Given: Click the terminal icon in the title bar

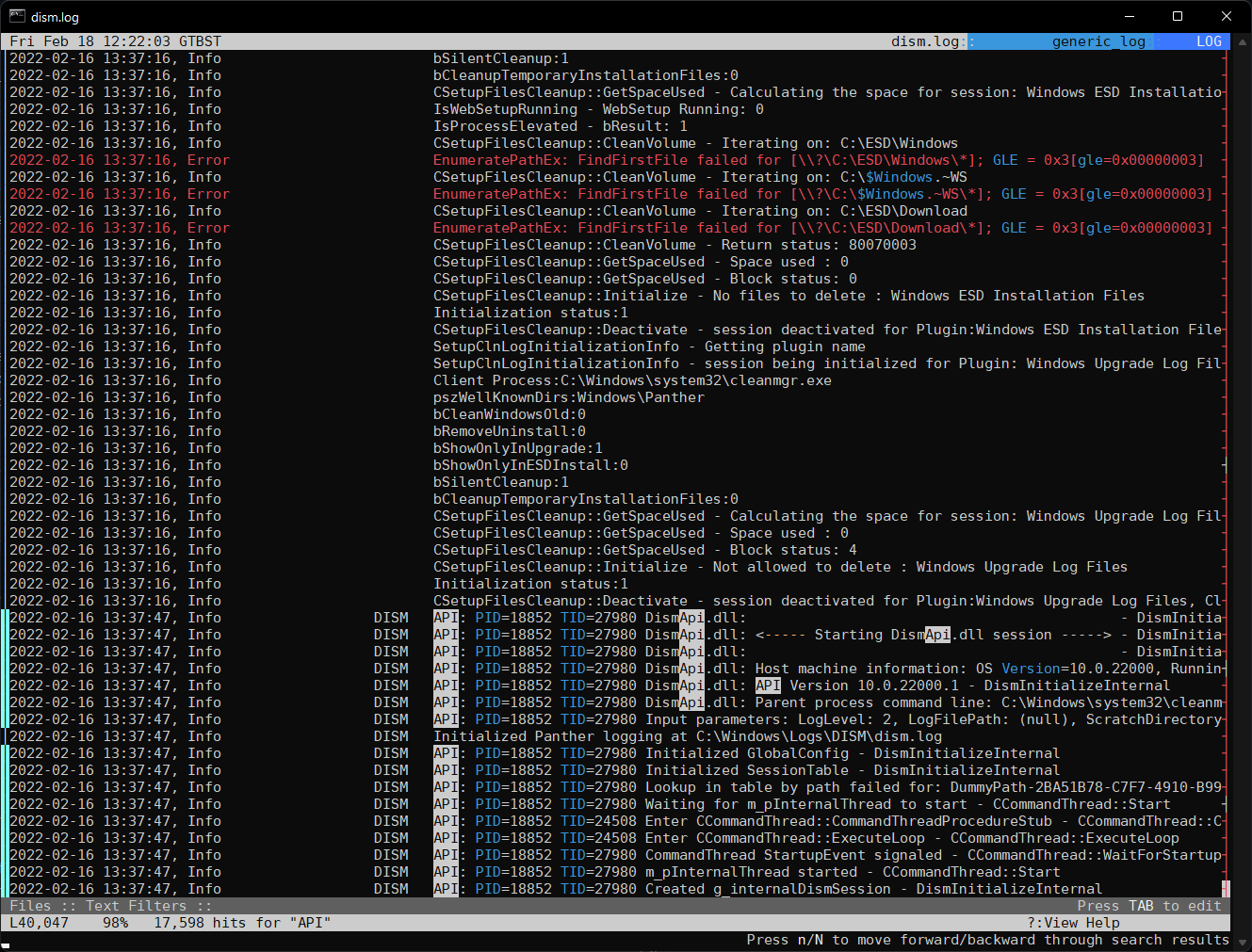Looking at the screenshot, I should click(15, 16).
